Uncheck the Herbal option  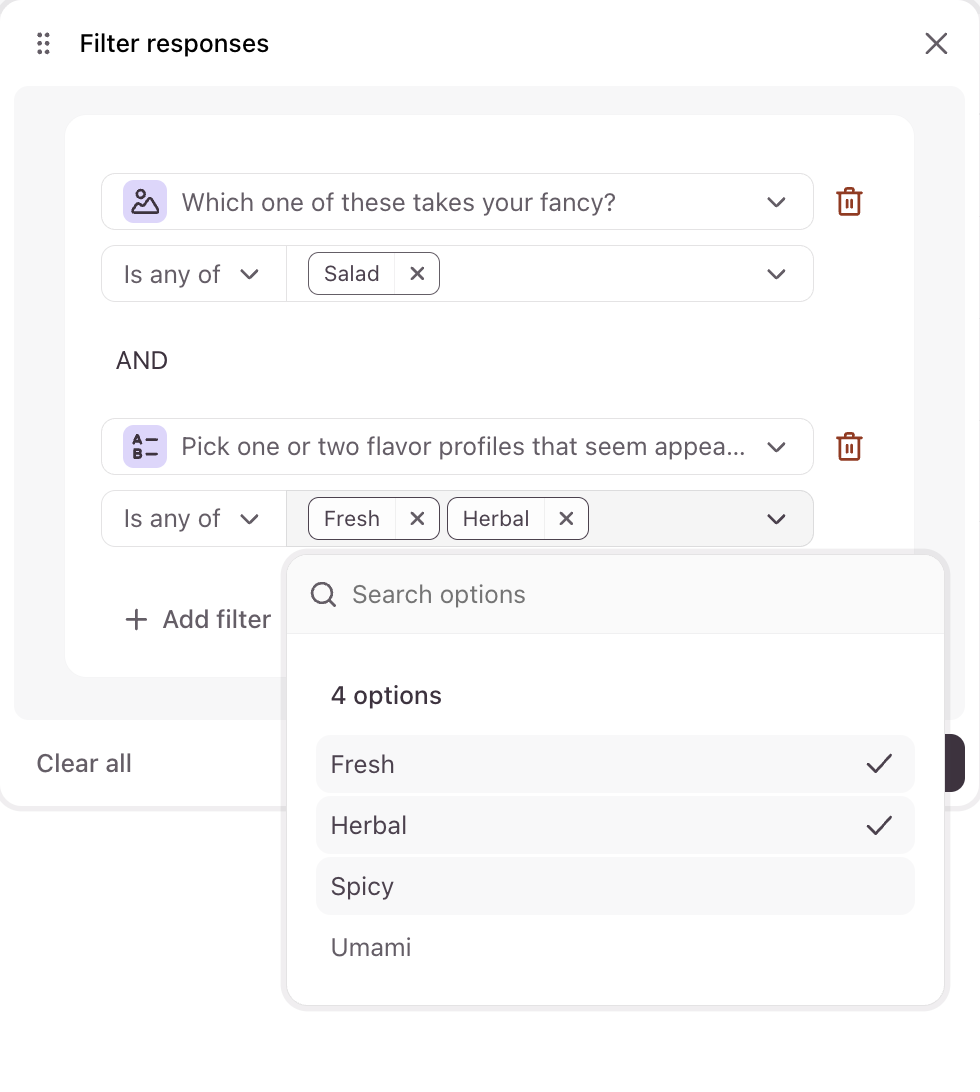click(614, 826)
